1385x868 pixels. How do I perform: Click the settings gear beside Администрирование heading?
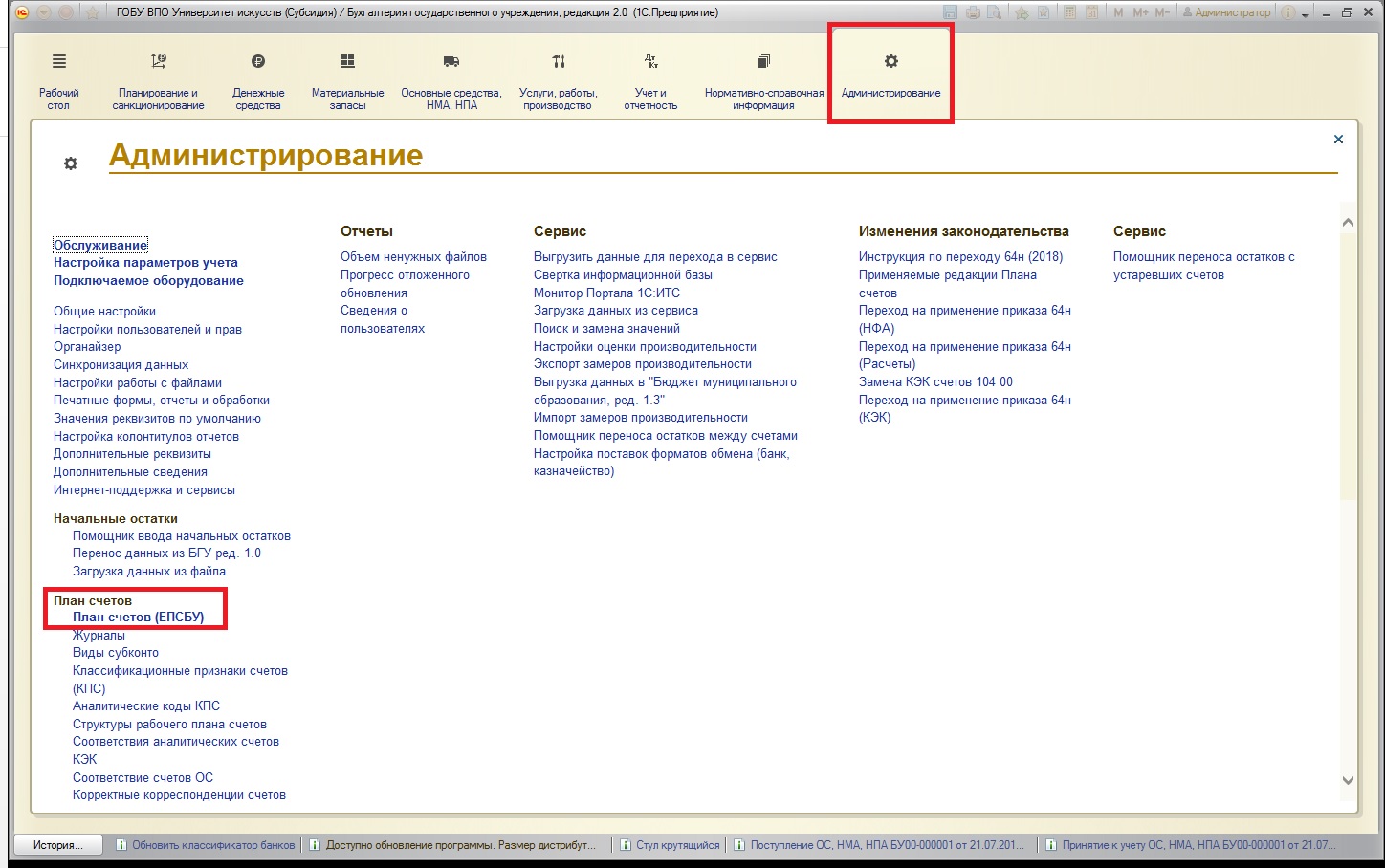(x=70, y=163)
